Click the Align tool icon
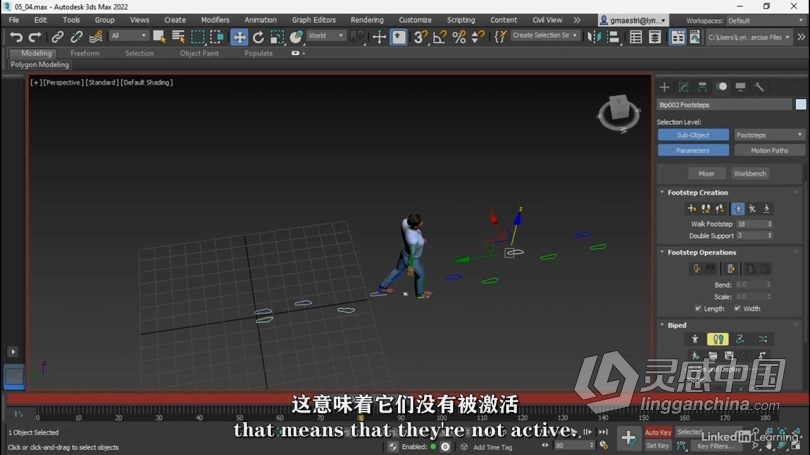The image size is (810, 455). click(613, 37)
